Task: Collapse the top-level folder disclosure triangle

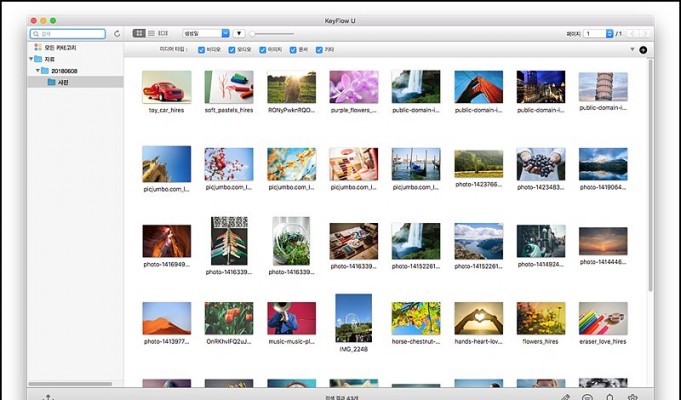Action: click(31, 59)
